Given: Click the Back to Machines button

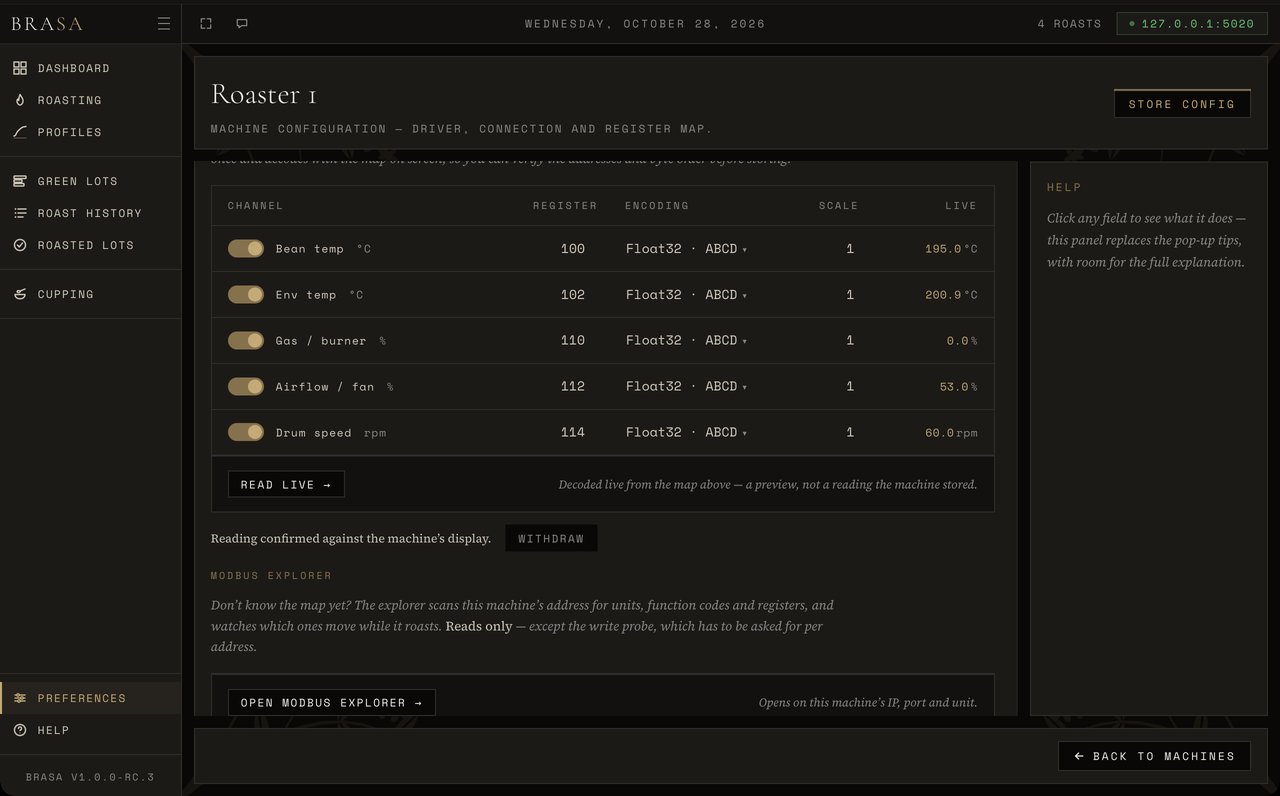Looking at the screenshot, I should (x=1155, y=756).
